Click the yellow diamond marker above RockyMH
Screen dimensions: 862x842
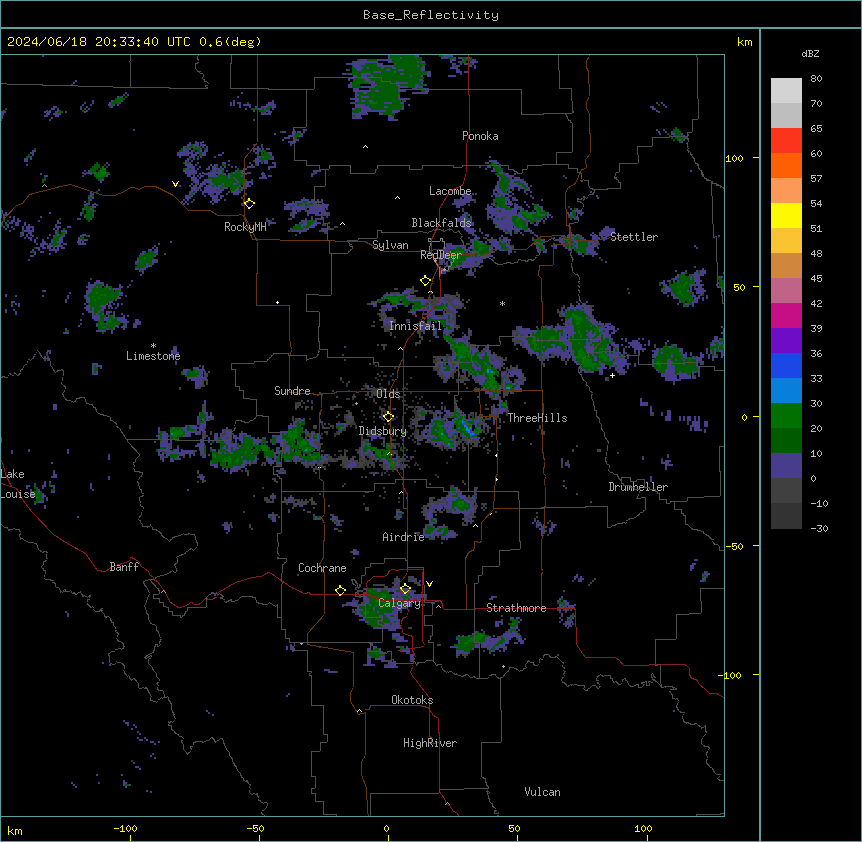pyautogui.click(x=249, y=203)
